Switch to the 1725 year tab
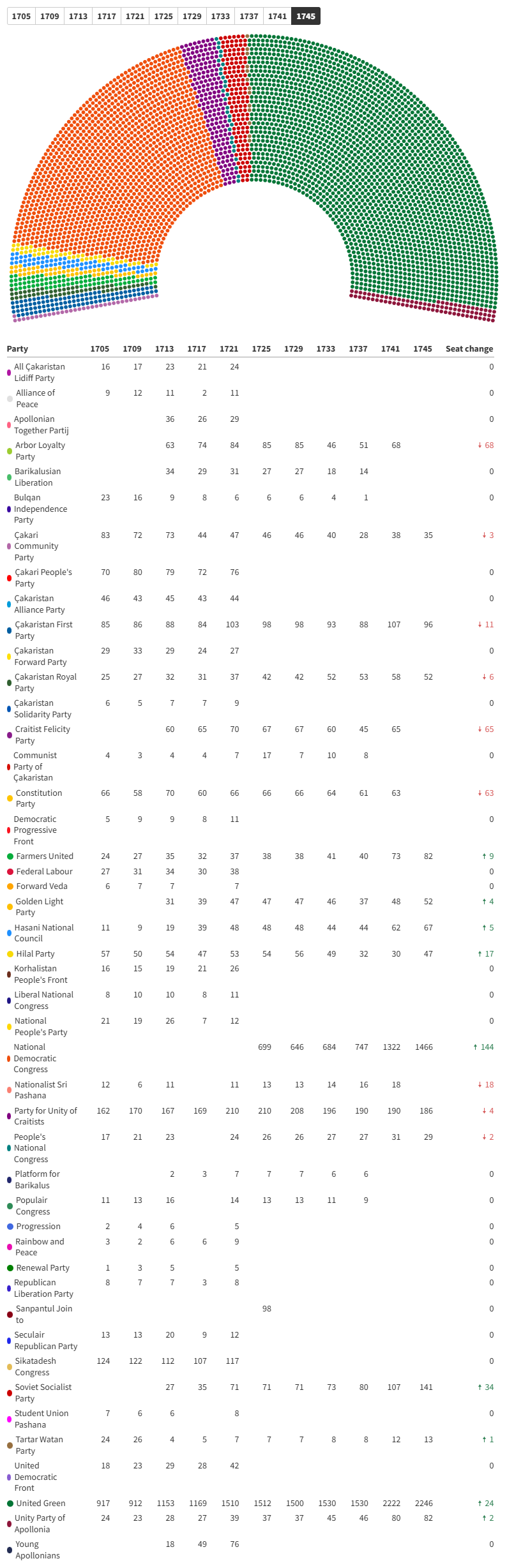This screenshot has height=1568, width=507. pyautogui.click(x=163, y=16)
